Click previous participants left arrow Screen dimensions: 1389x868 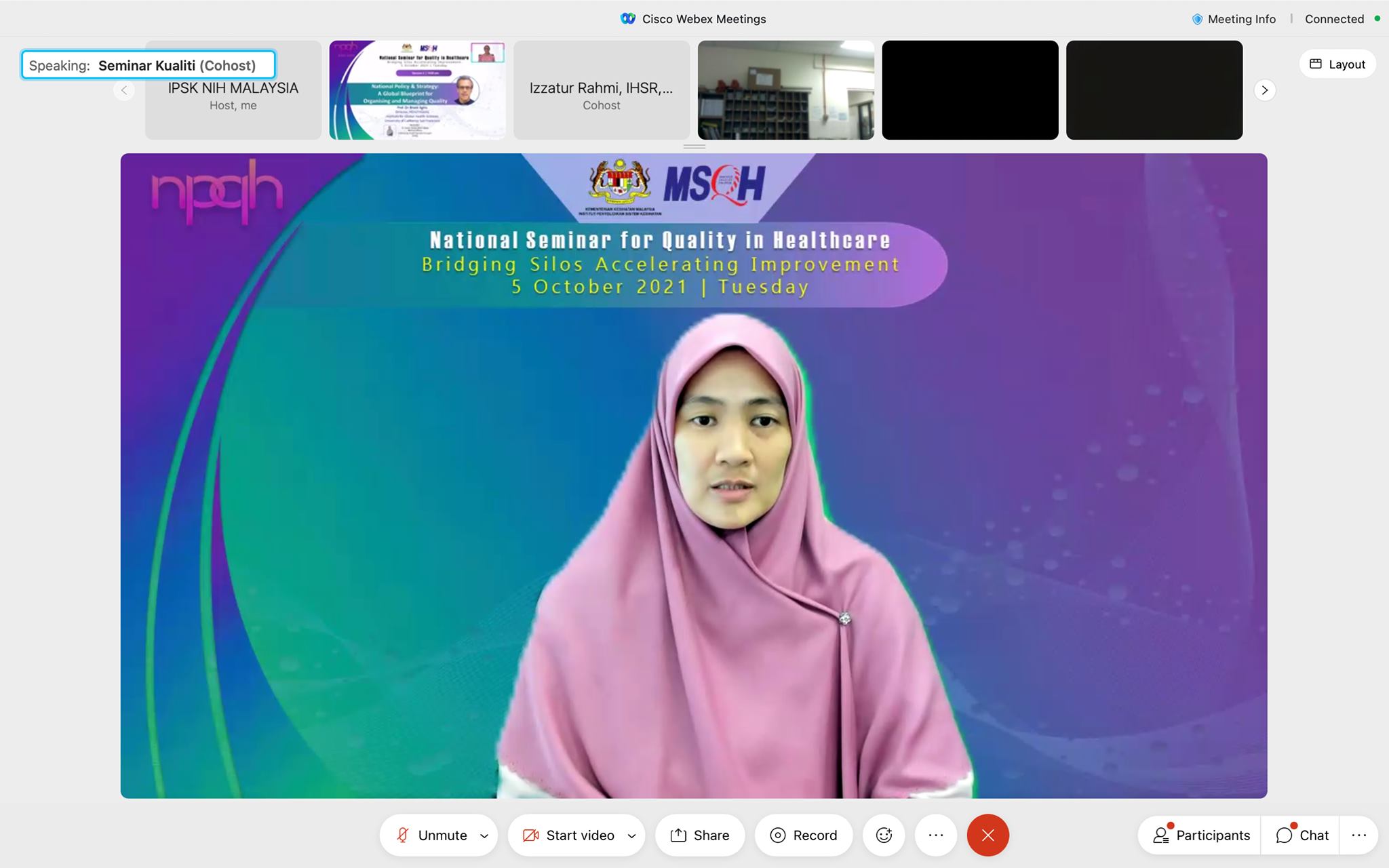[123, 90]
